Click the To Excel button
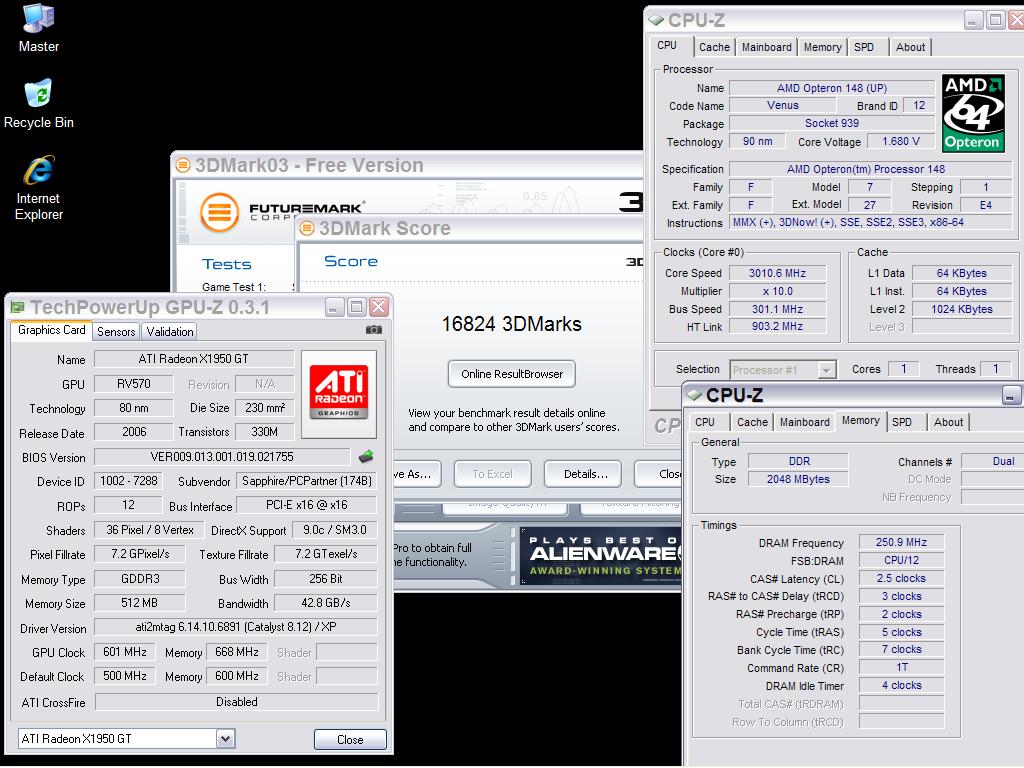Screen dimensions: 1024x768 tap(492, 474)
